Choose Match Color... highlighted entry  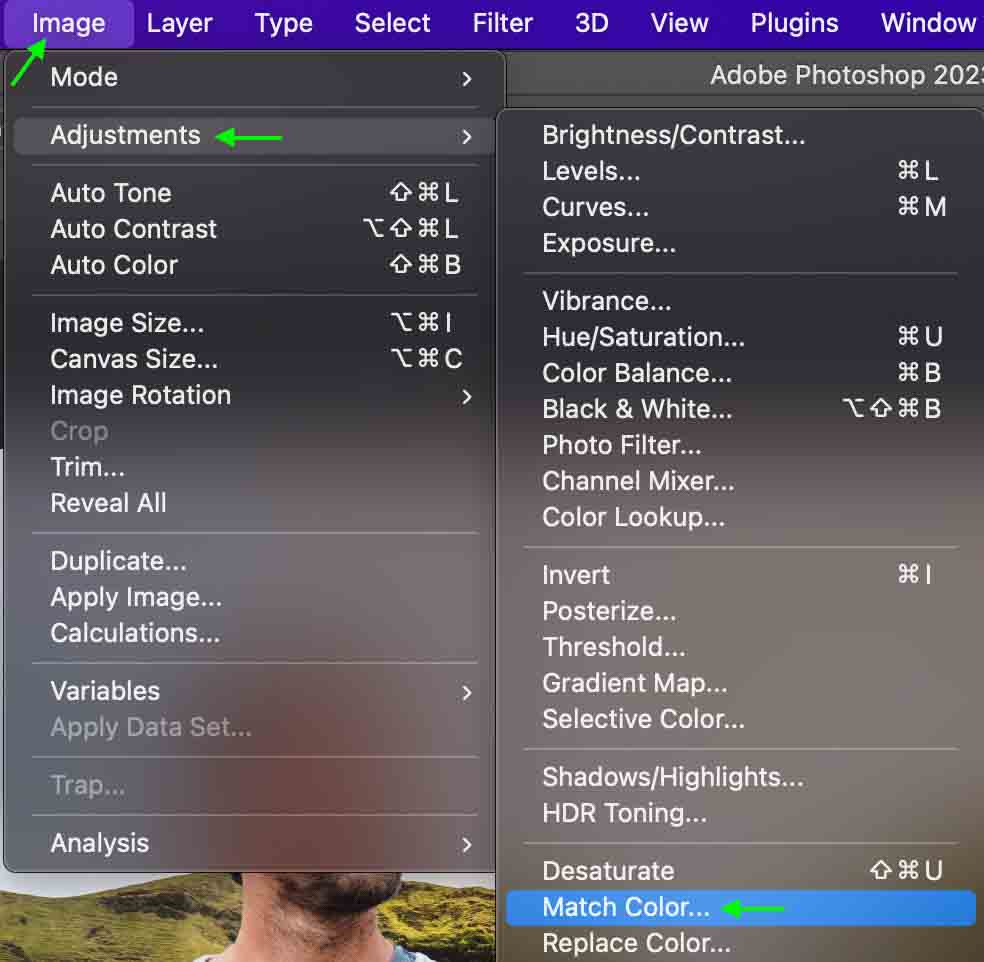[741, 908]
